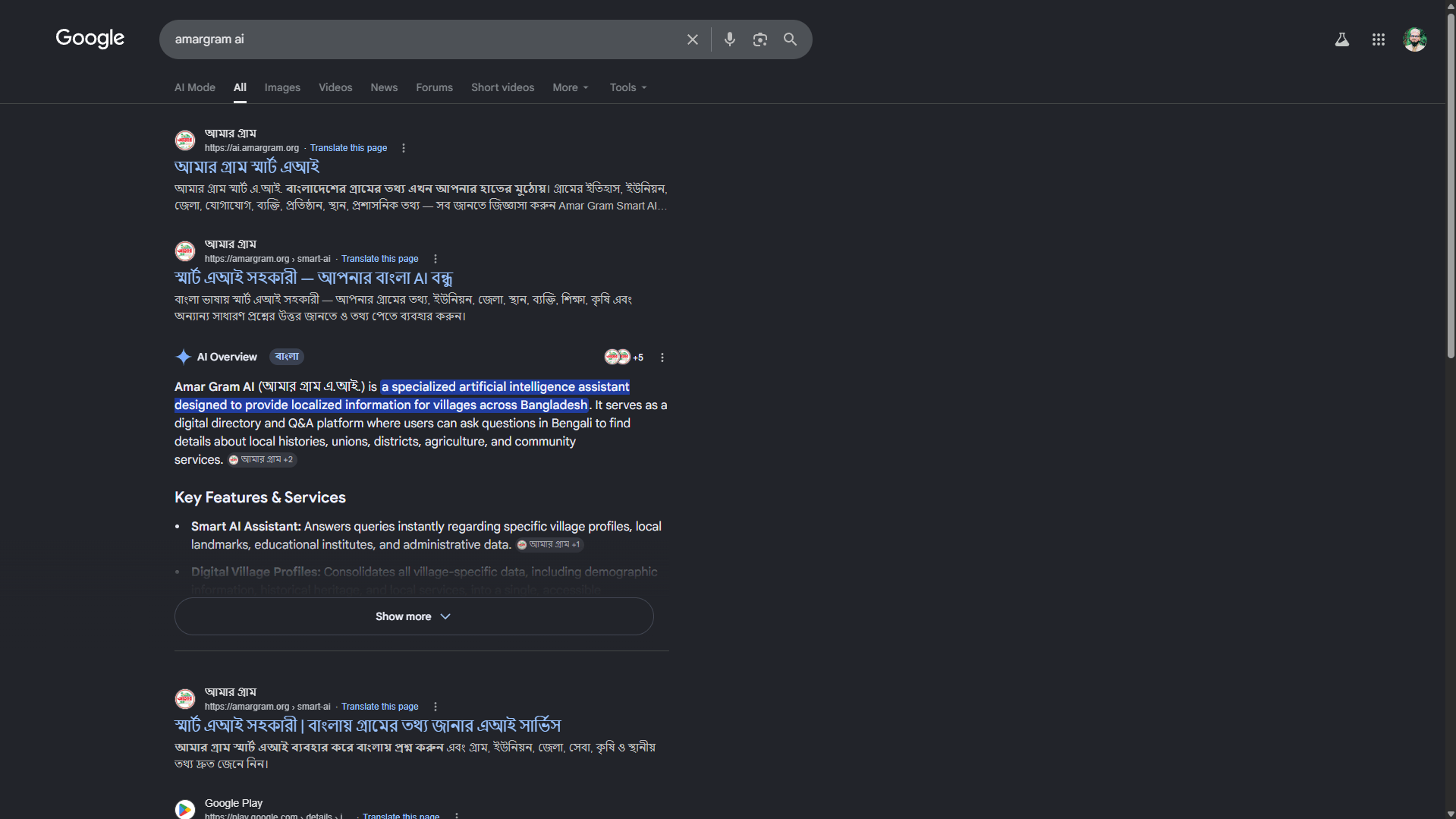Open favicon of lower amargram.org smart-ai result
The width and height of the screenshot is (1456, 819).
(185, 699)
